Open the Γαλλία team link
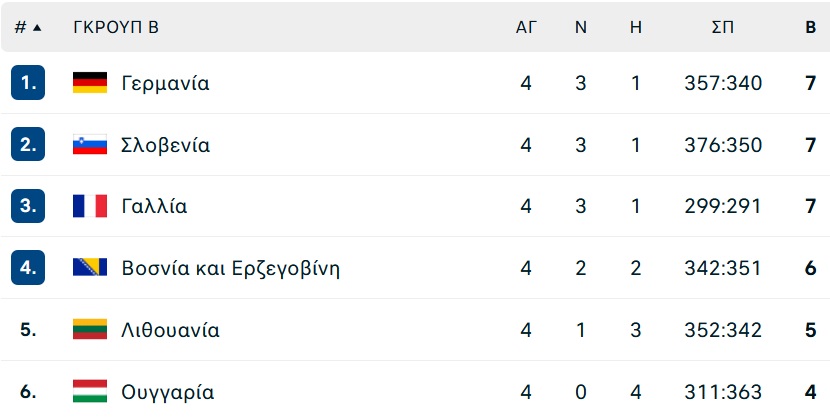Viewport: 830px width, 420px height. pyautogui.click(x=154, y=206)
